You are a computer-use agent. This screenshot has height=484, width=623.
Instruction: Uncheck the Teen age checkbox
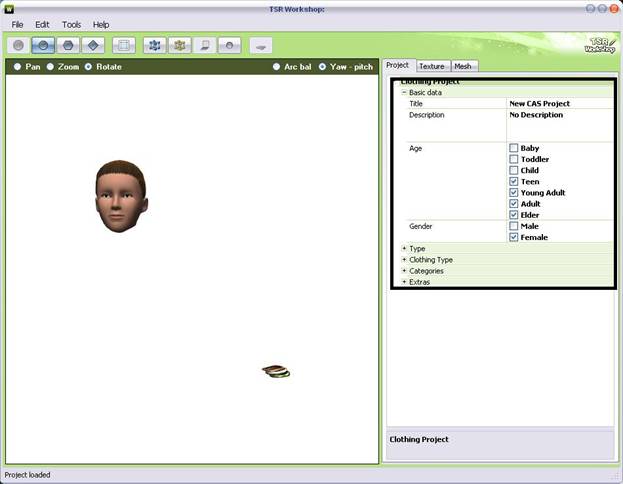(x=513, y=182)
